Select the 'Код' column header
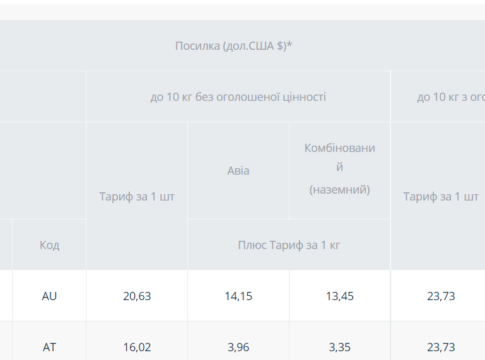 [x=49, y=245]
